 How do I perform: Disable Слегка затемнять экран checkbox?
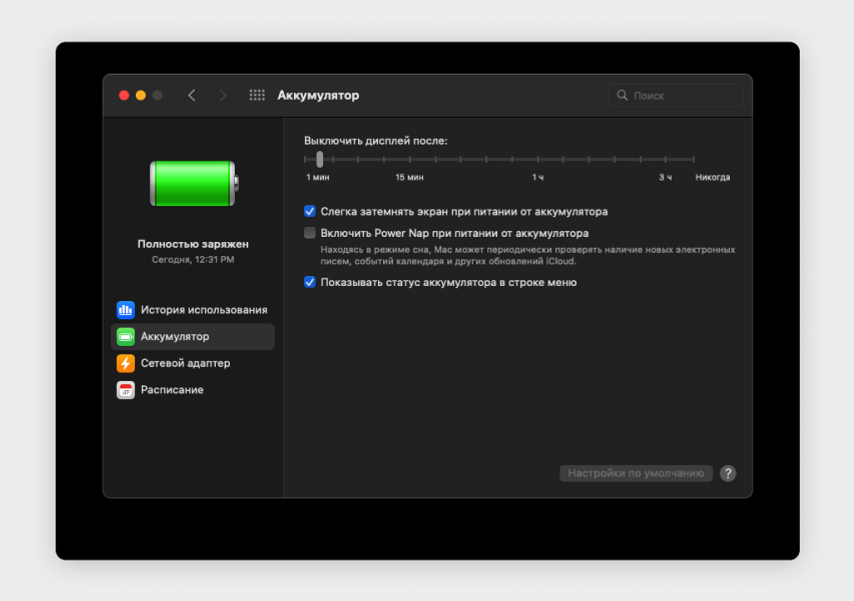[309, 211]
